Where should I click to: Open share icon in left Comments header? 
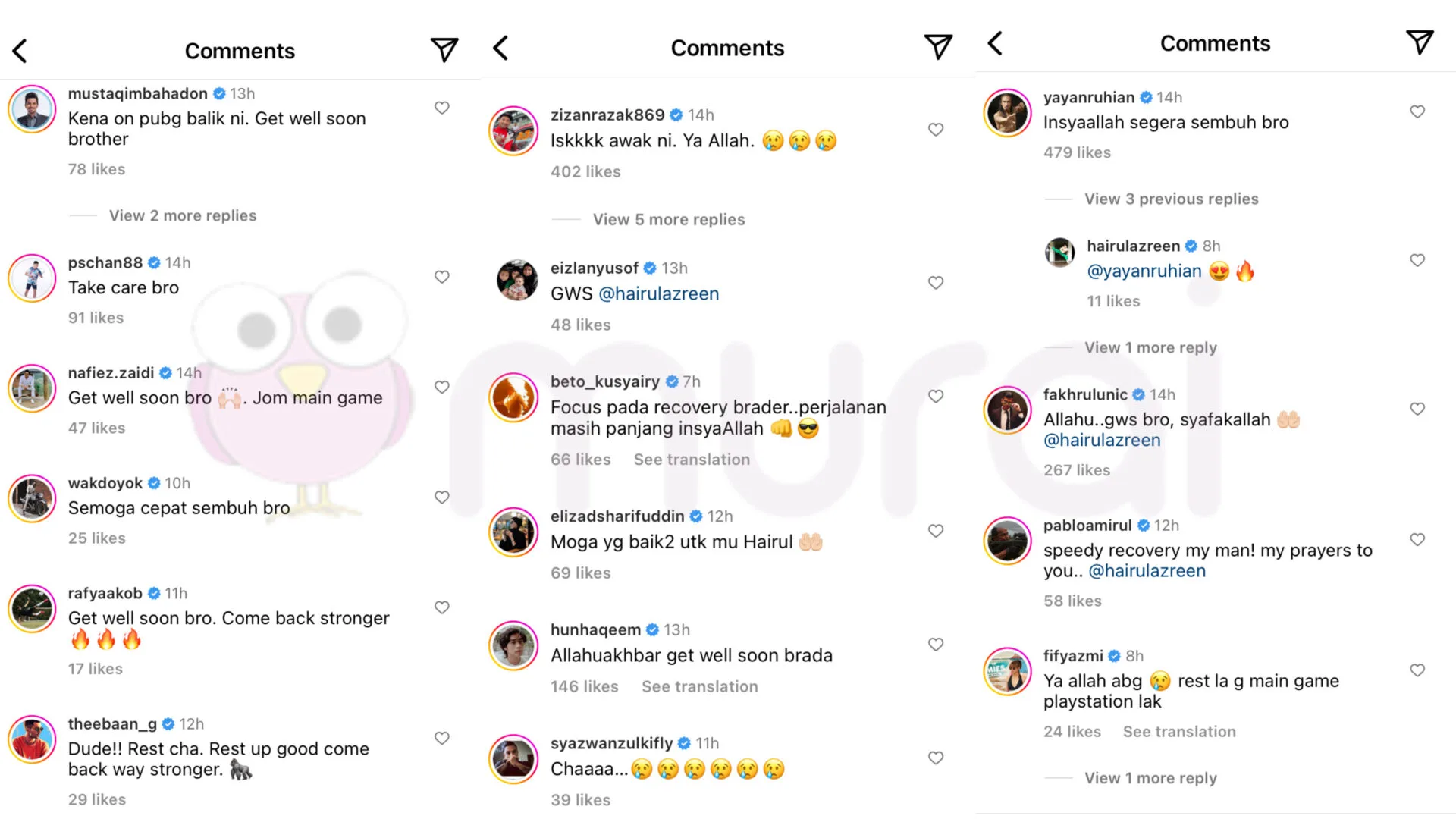click(444, 50)
